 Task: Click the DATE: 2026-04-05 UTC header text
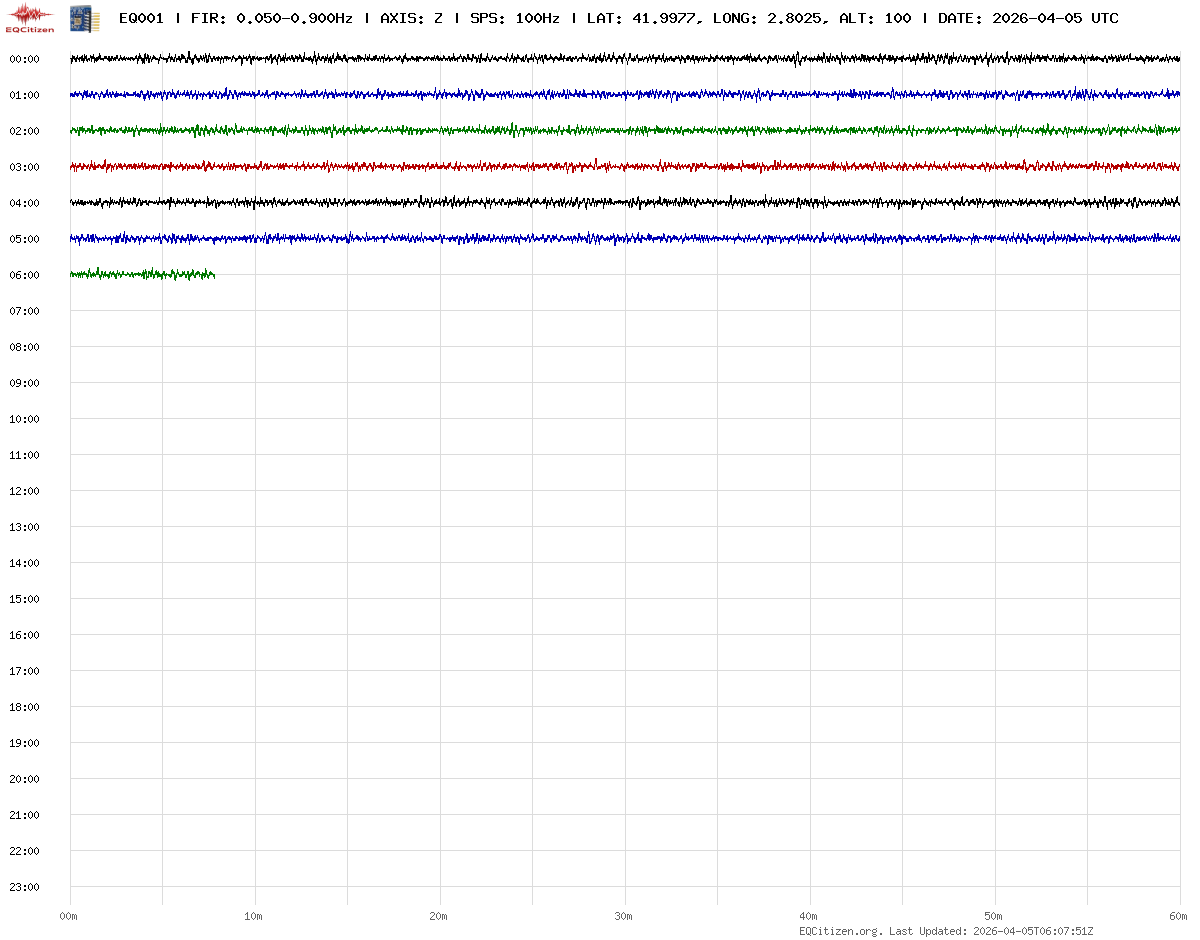point(1028,18)
